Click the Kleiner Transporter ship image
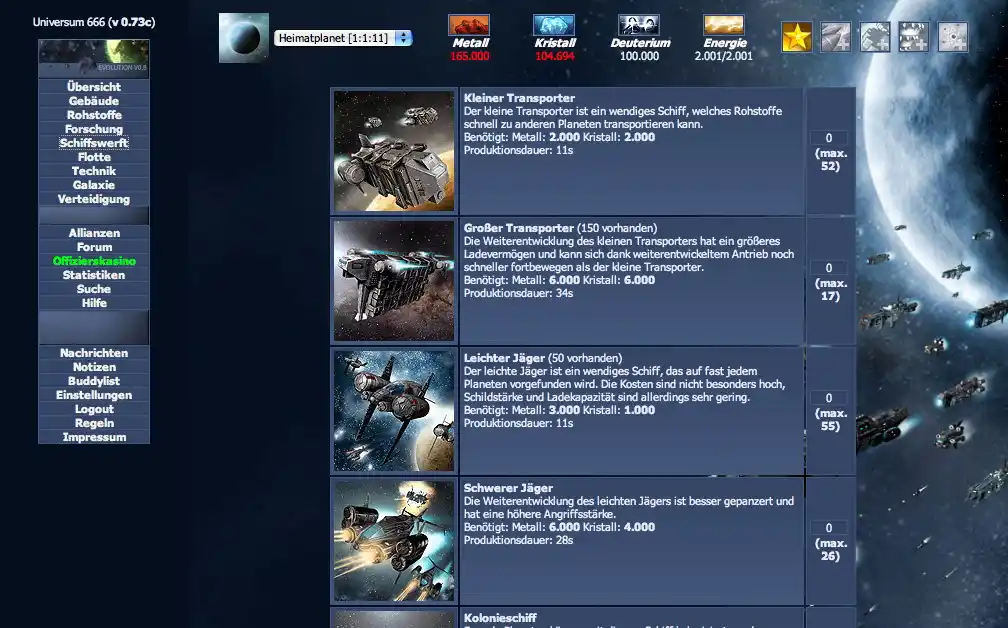Screen dimensions: 1008x628 [x=393, y=150]
